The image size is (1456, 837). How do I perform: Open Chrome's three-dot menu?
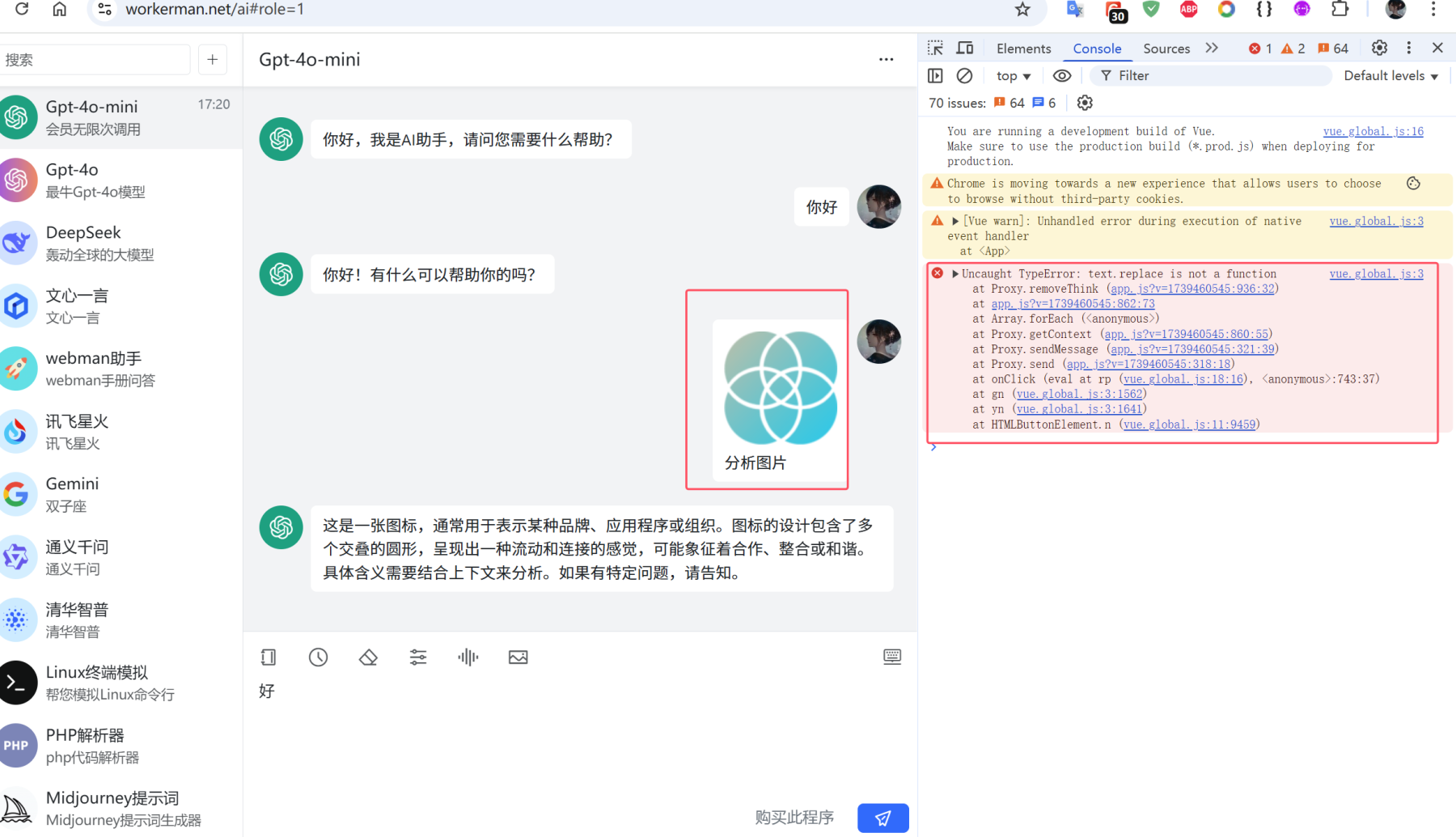coord(1433,9)
